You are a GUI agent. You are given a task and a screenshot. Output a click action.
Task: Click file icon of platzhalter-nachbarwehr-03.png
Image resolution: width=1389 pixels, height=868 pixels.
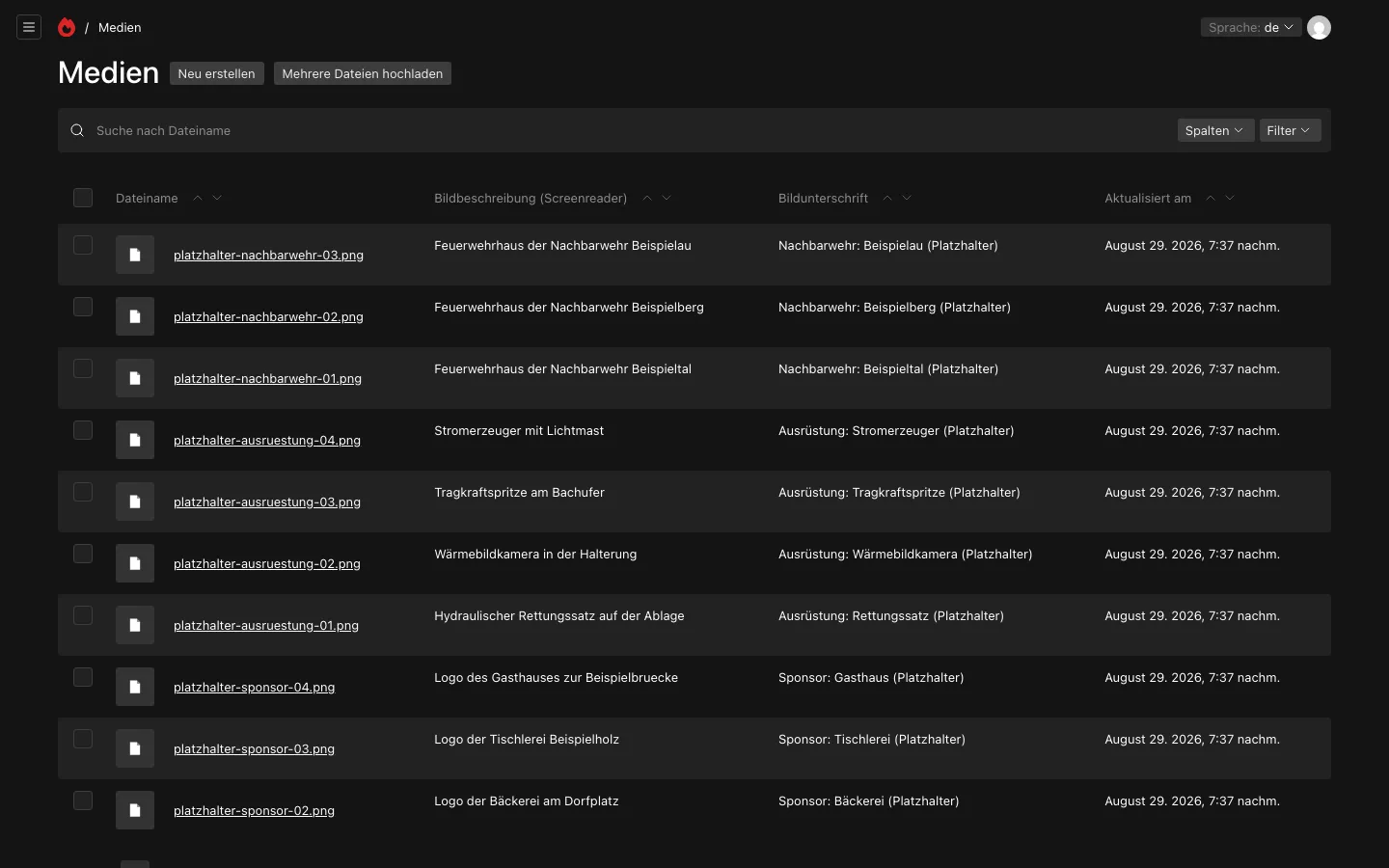pyautogui.click(x=135, y=255)
